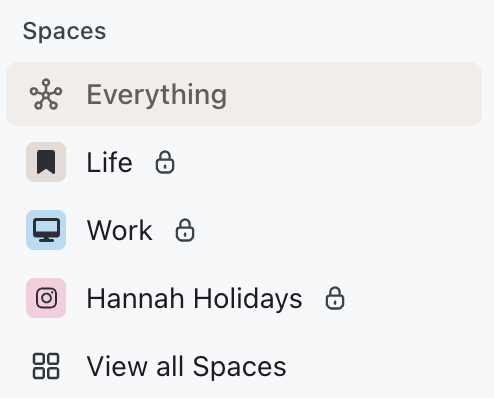Click the lock icon beside Work
The width and height of the screenshot is (494, 398).
185,230
